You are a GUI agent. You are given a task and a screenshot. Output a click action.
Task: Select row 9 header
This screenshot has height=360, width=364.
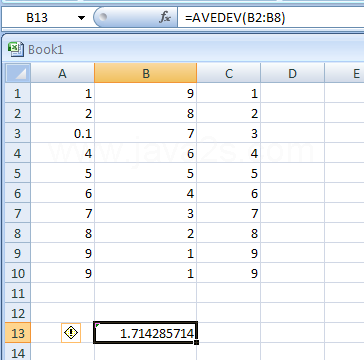tap(18, 253)
